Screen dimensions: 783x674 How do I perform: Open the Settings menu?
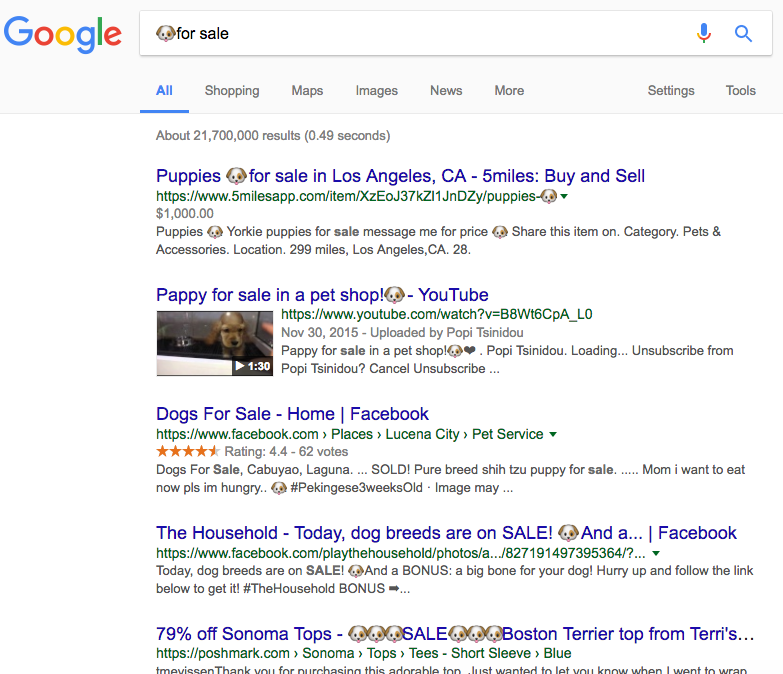671,90
